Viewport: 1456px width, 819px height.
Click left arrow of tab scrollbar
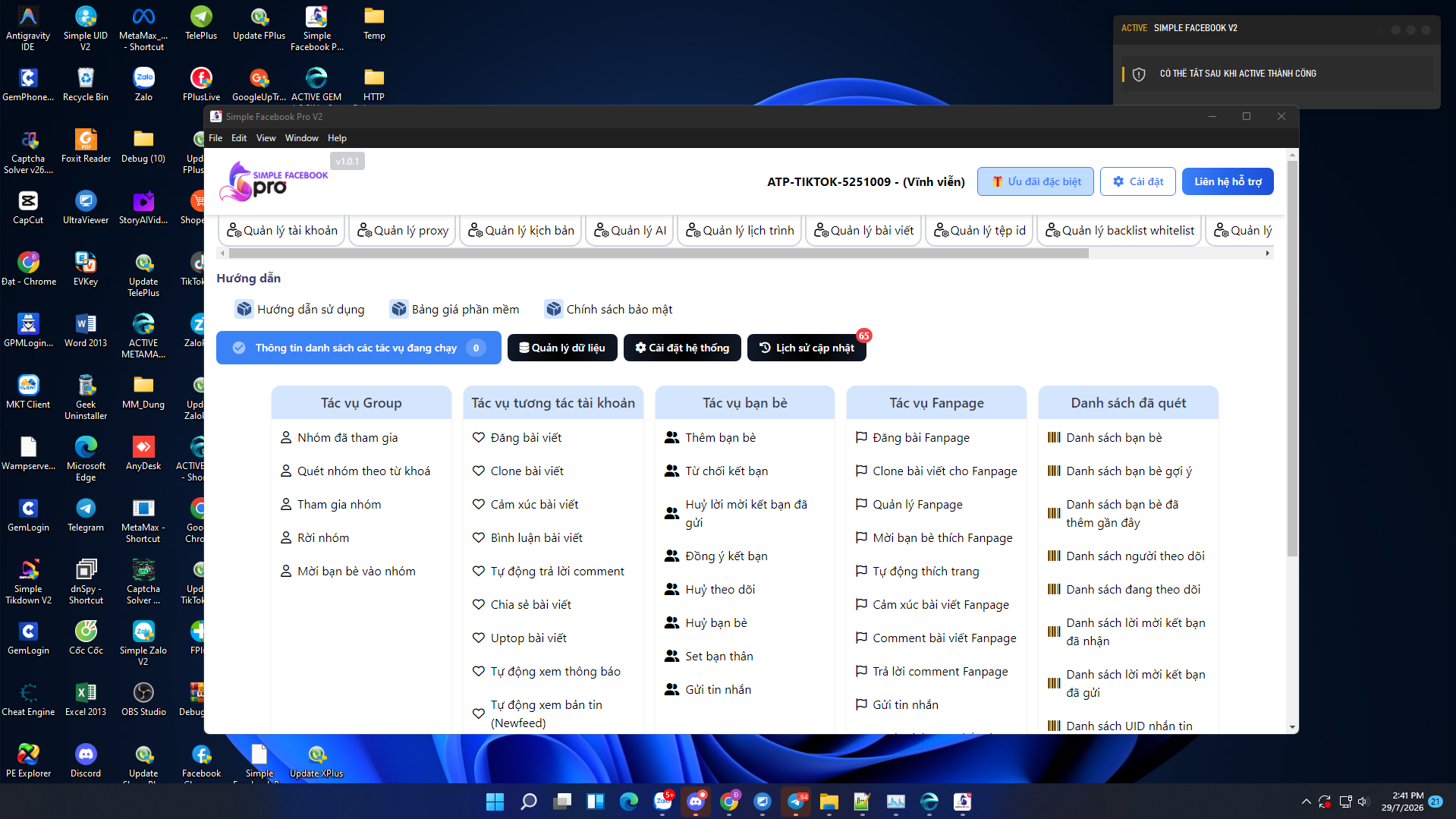pos(222,254)
